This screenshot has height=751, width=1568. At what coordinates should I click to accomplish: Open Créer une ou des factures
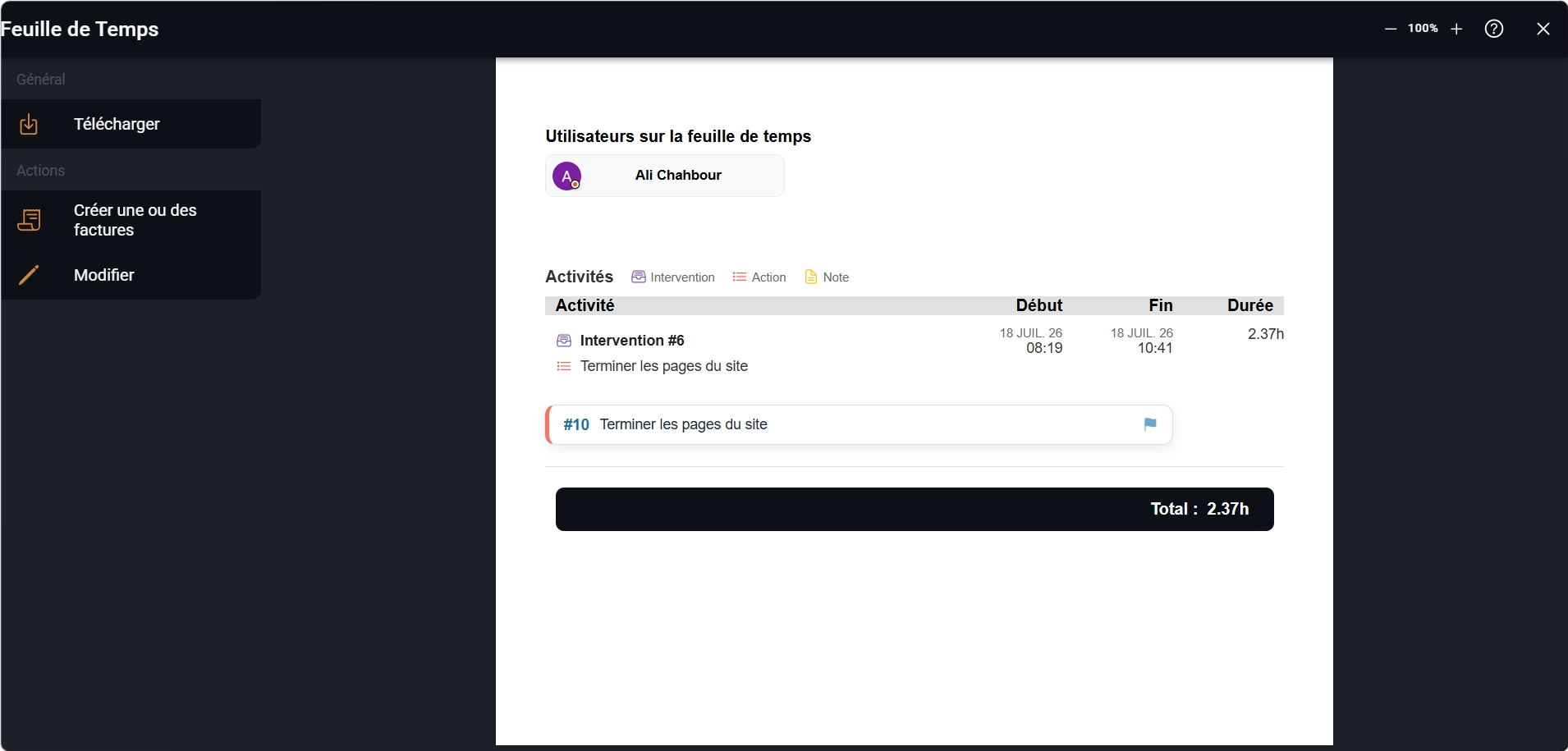pos(131,220)
